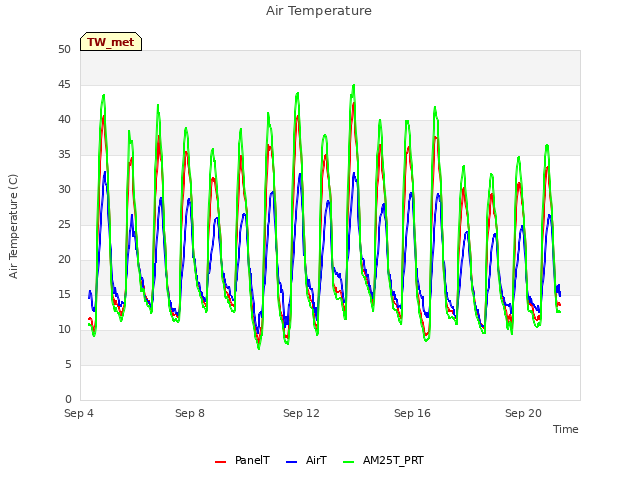Click the Time axis title
640x480 pixels.
(566, 429)
